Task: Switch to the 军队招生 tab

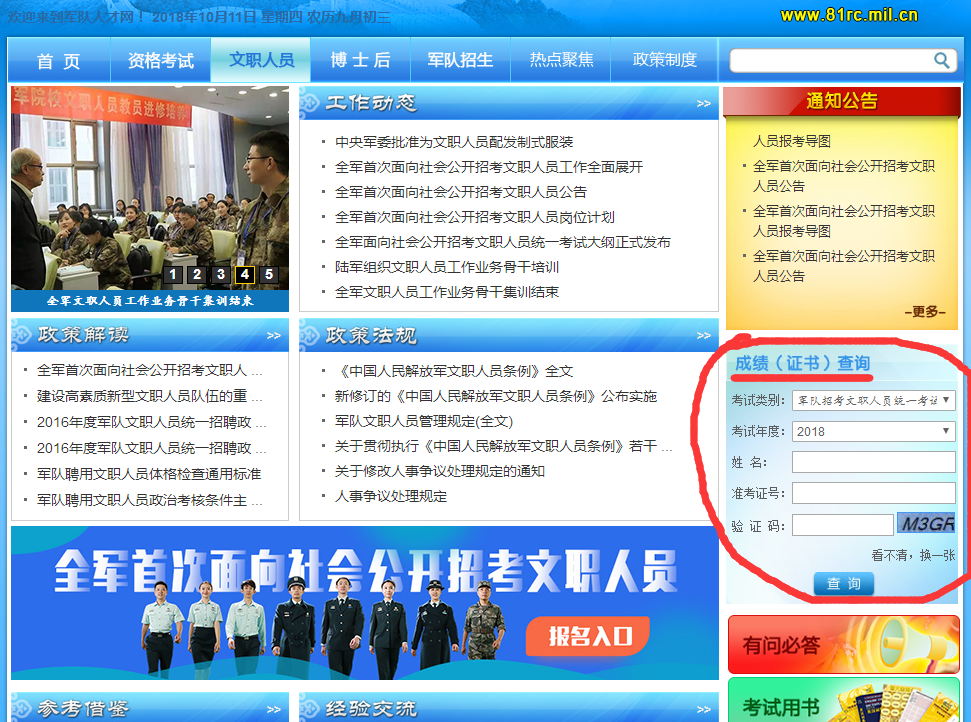Action: point(460,60)
